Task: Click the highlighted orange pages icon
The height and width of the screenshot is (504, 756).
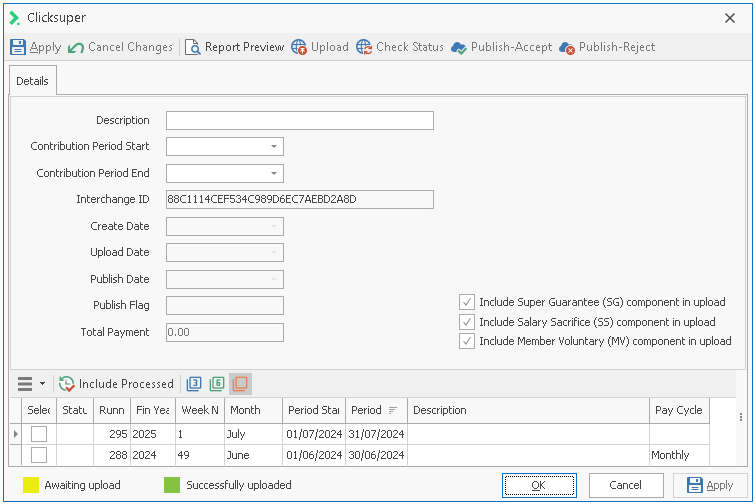Action: point(240,384)
